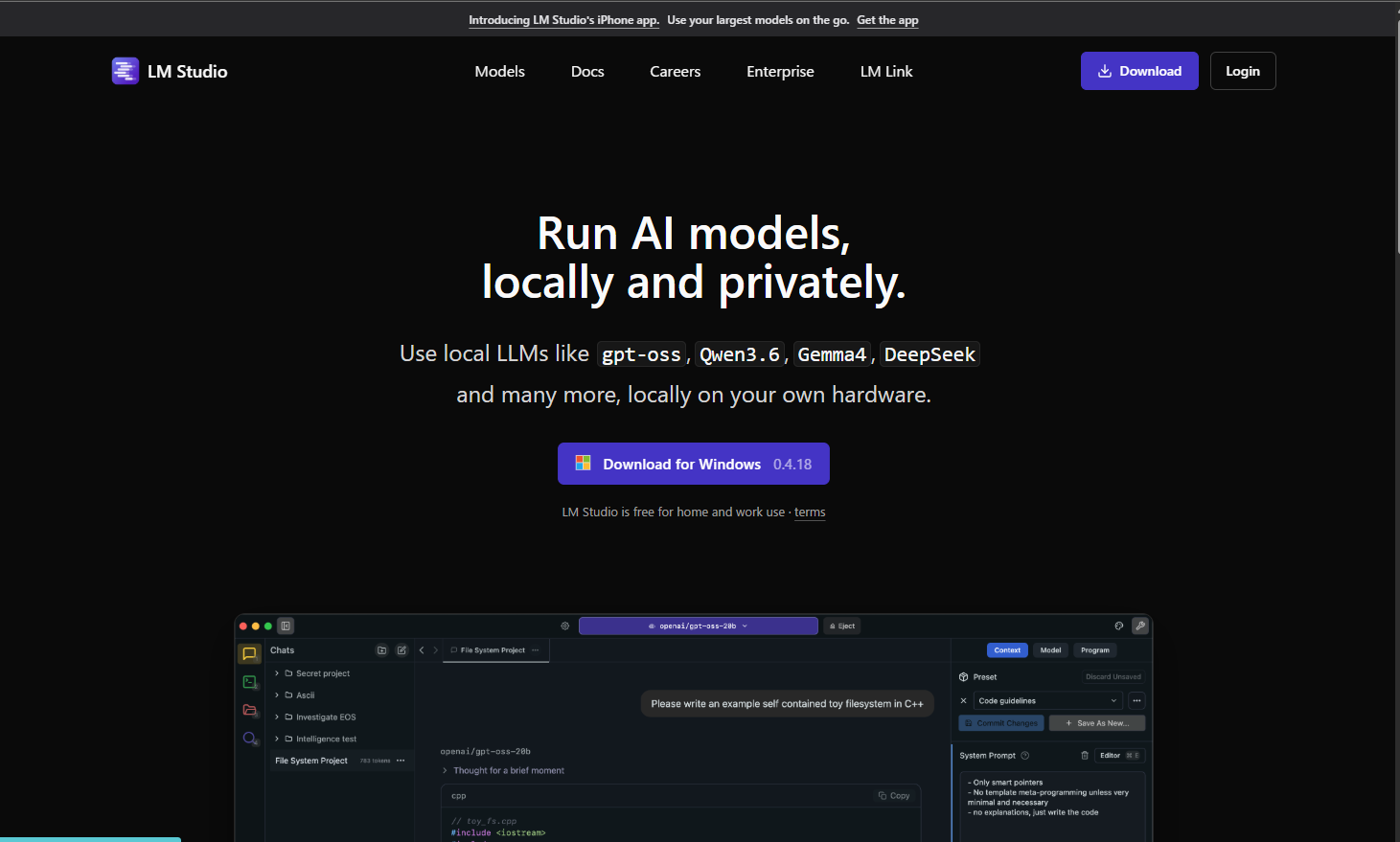Click the wrench settings icon
Screen dimensions: 1400x842
click(1140, 626)
